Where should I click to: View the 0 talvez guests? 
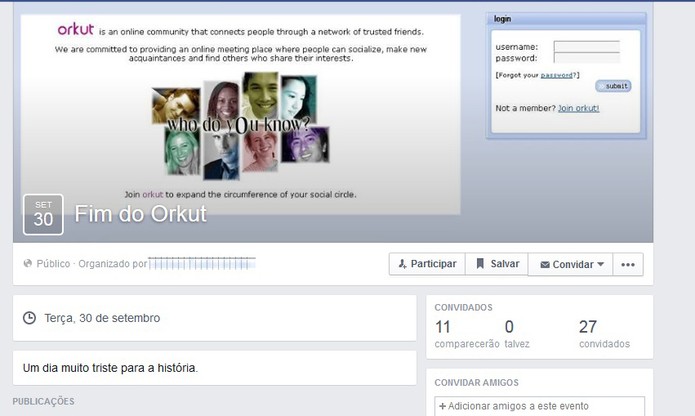(x=517, y=334)
